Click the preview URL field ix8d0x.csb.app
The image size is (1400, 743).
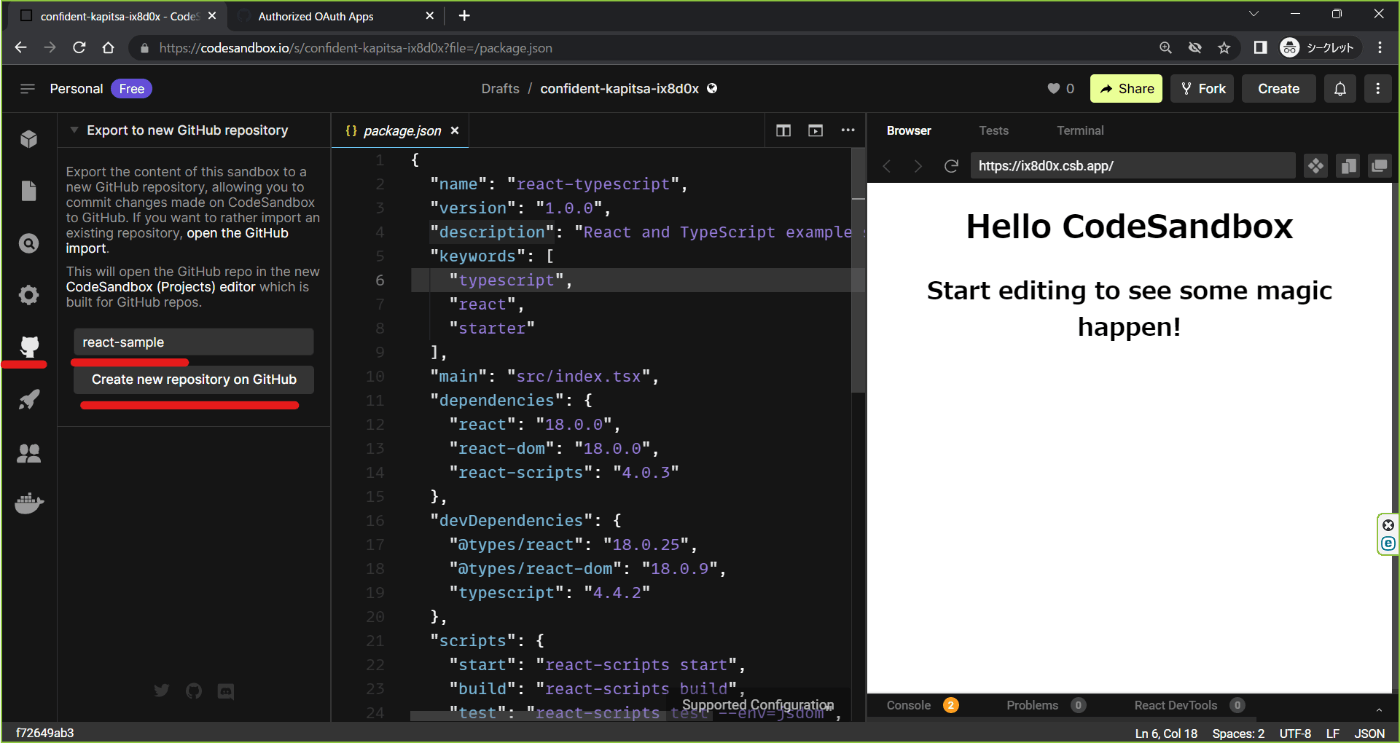pyautogui.click(x=1133, y=166)
